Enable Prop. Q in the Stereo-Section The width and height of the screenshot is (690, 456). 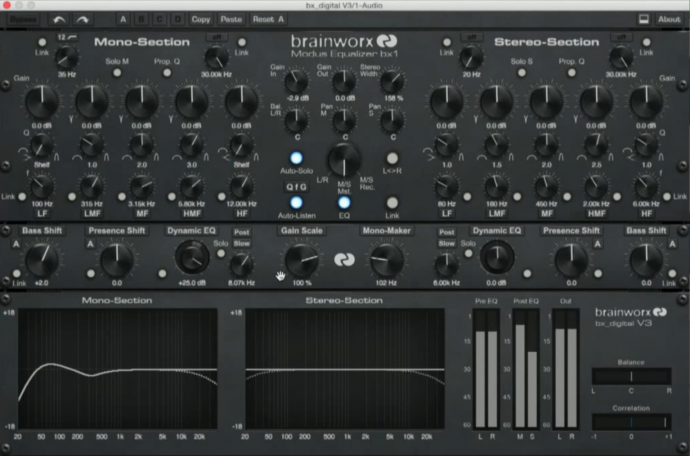click(572, 73)
